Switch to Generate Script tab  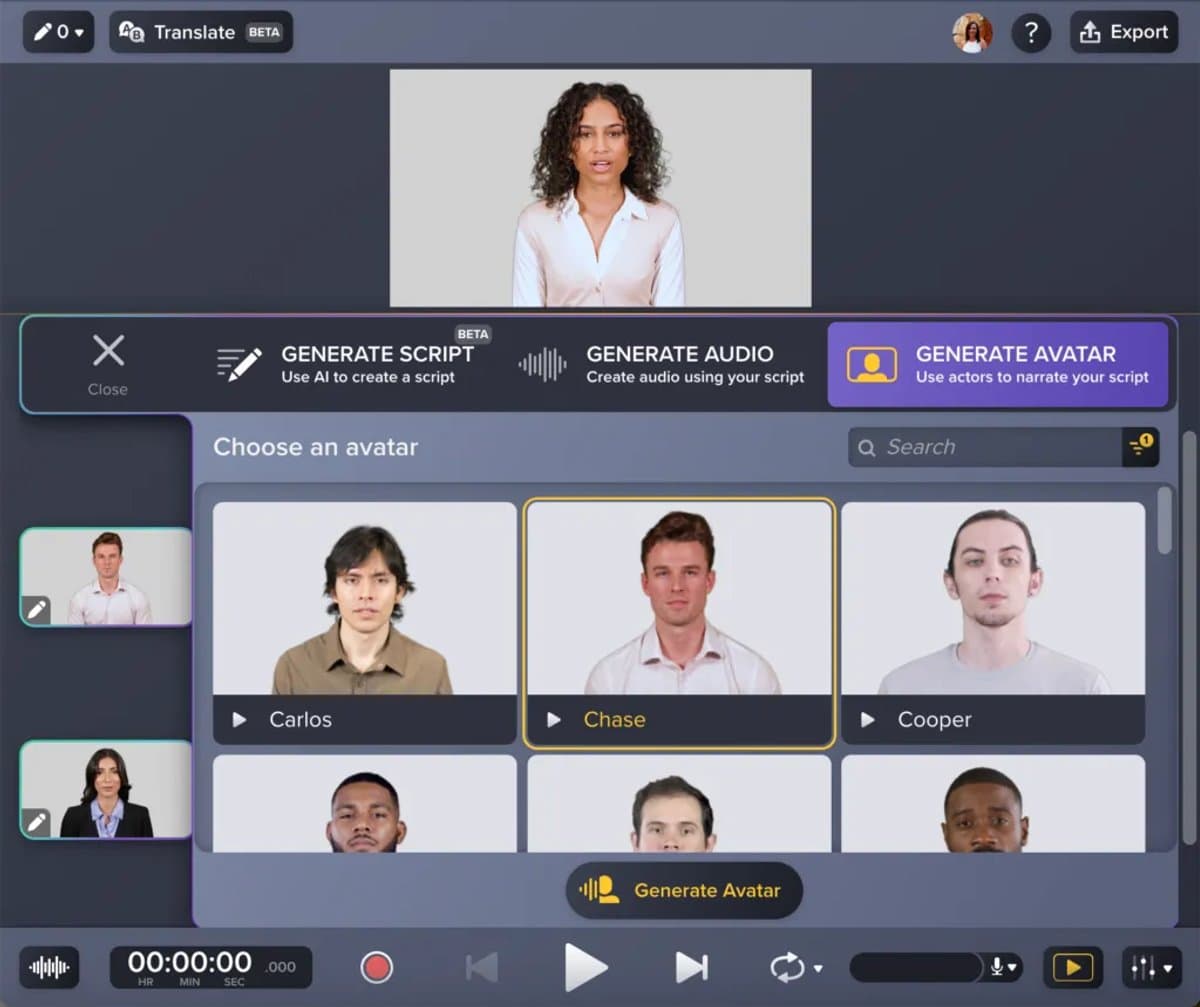pyautogui.click(x=346, y=364)
